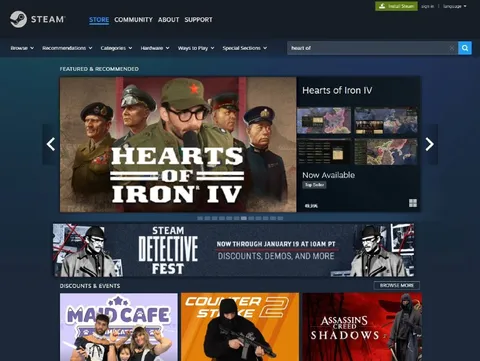Open the Maid Cafe game capsule
Viewport: 480px width, 361px height.
pyautogui.click(x=119, y=327)
